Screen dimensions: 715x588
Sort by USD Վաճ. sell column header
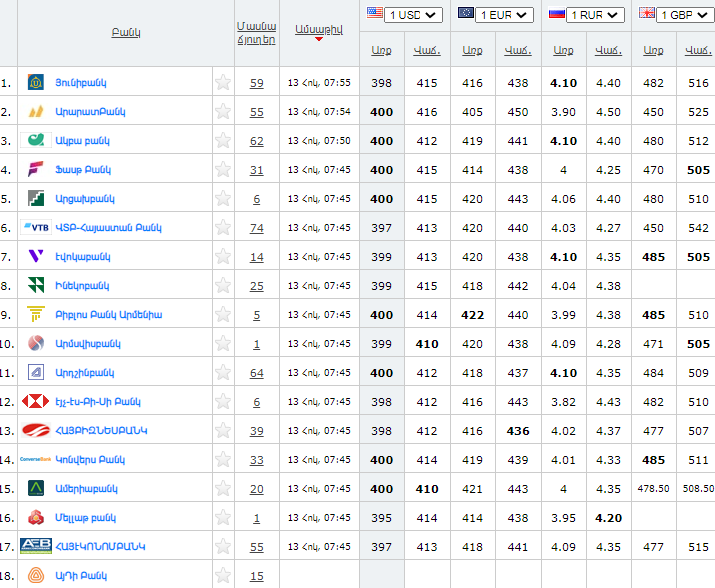pyautogui.click(x=427, y=50)
